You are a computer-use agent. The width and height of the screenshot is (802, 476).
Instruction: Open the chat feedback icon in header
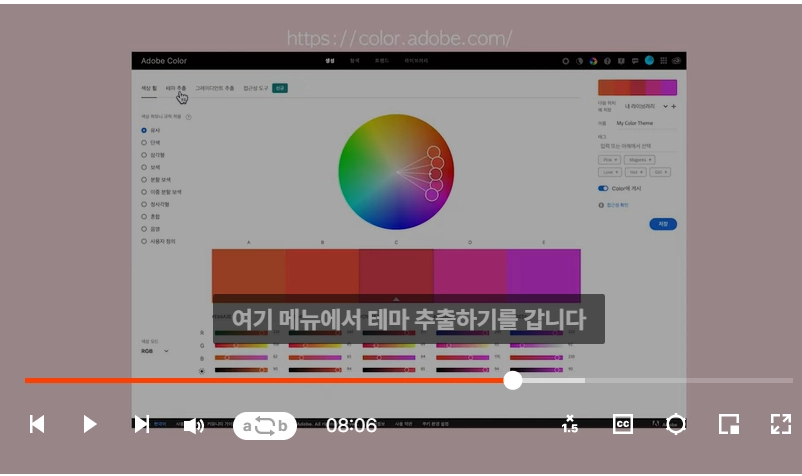tap(635, 61)
